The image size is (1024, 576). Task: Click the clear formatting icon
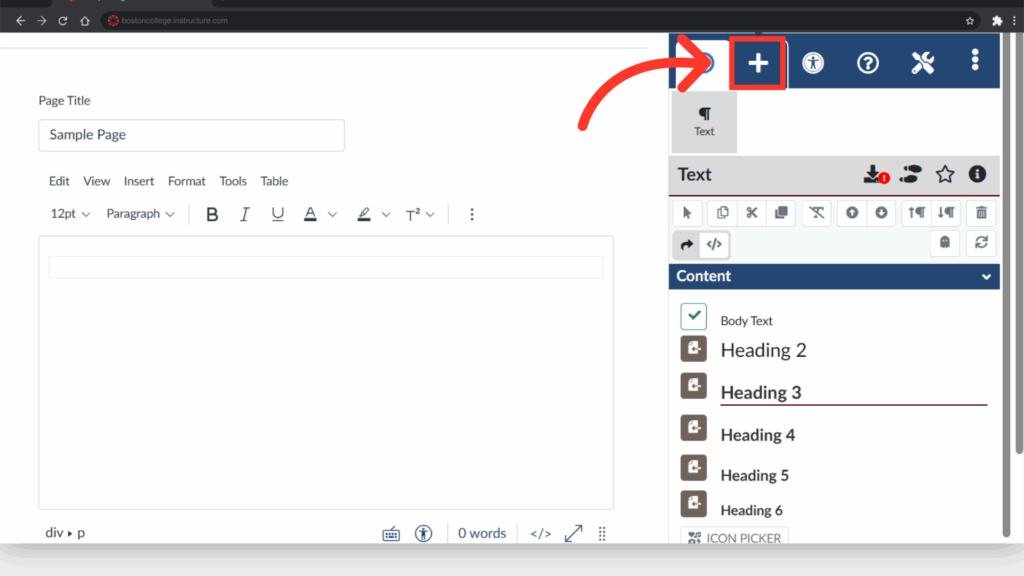[x=816, y=213]
